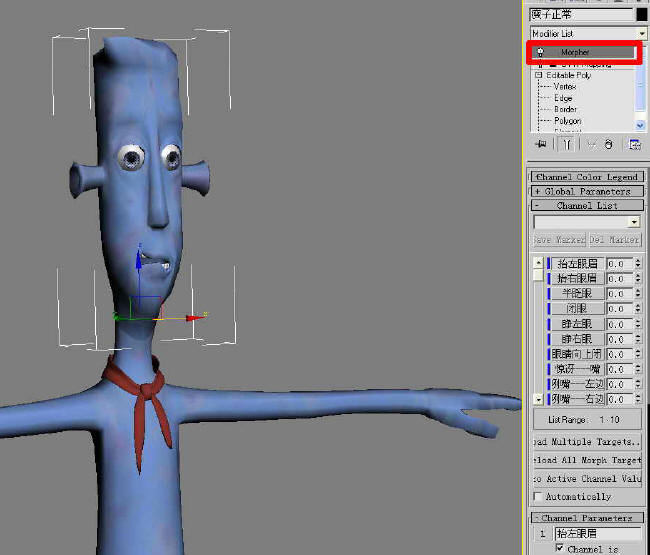
Task: Select the 咧嘴—右边 channel button
Action: (x=577, y=399)
